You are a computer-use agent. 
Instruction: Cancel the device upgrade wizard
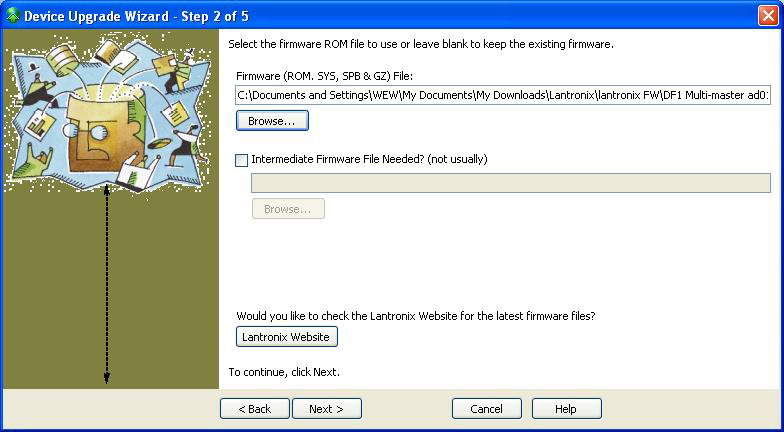click(x=486, y=408)
